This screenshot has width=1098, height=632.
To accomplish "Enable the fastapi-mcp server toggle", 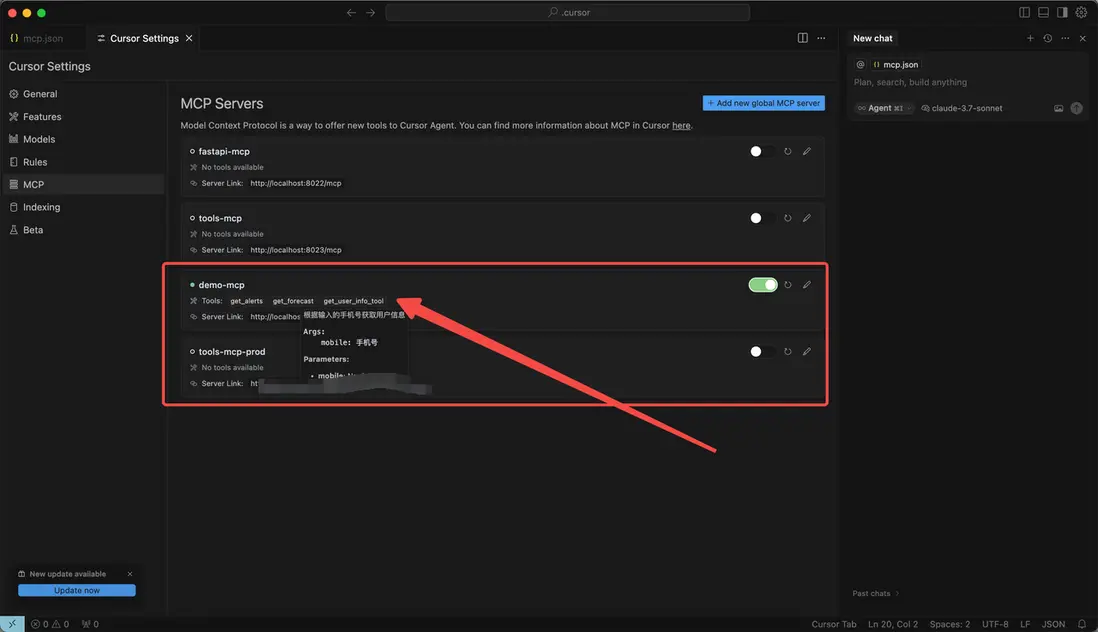I will pos(761,152).
